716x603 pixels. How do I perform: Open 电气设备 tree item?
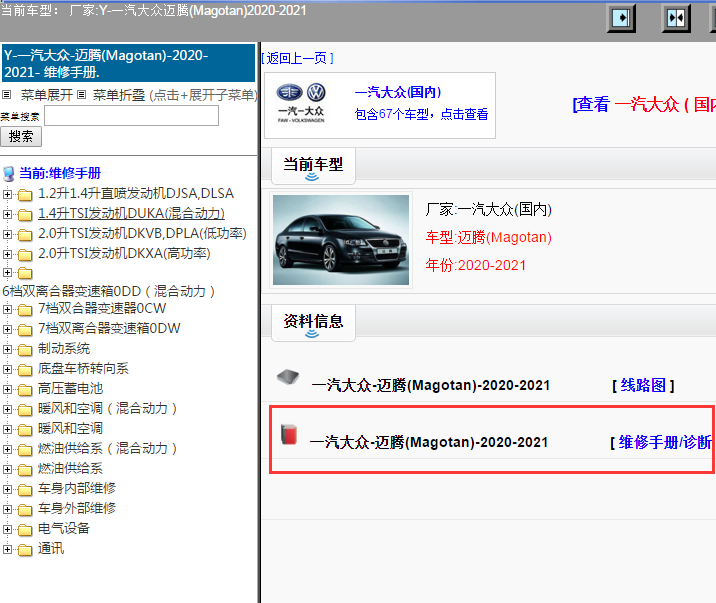(64, 529)
